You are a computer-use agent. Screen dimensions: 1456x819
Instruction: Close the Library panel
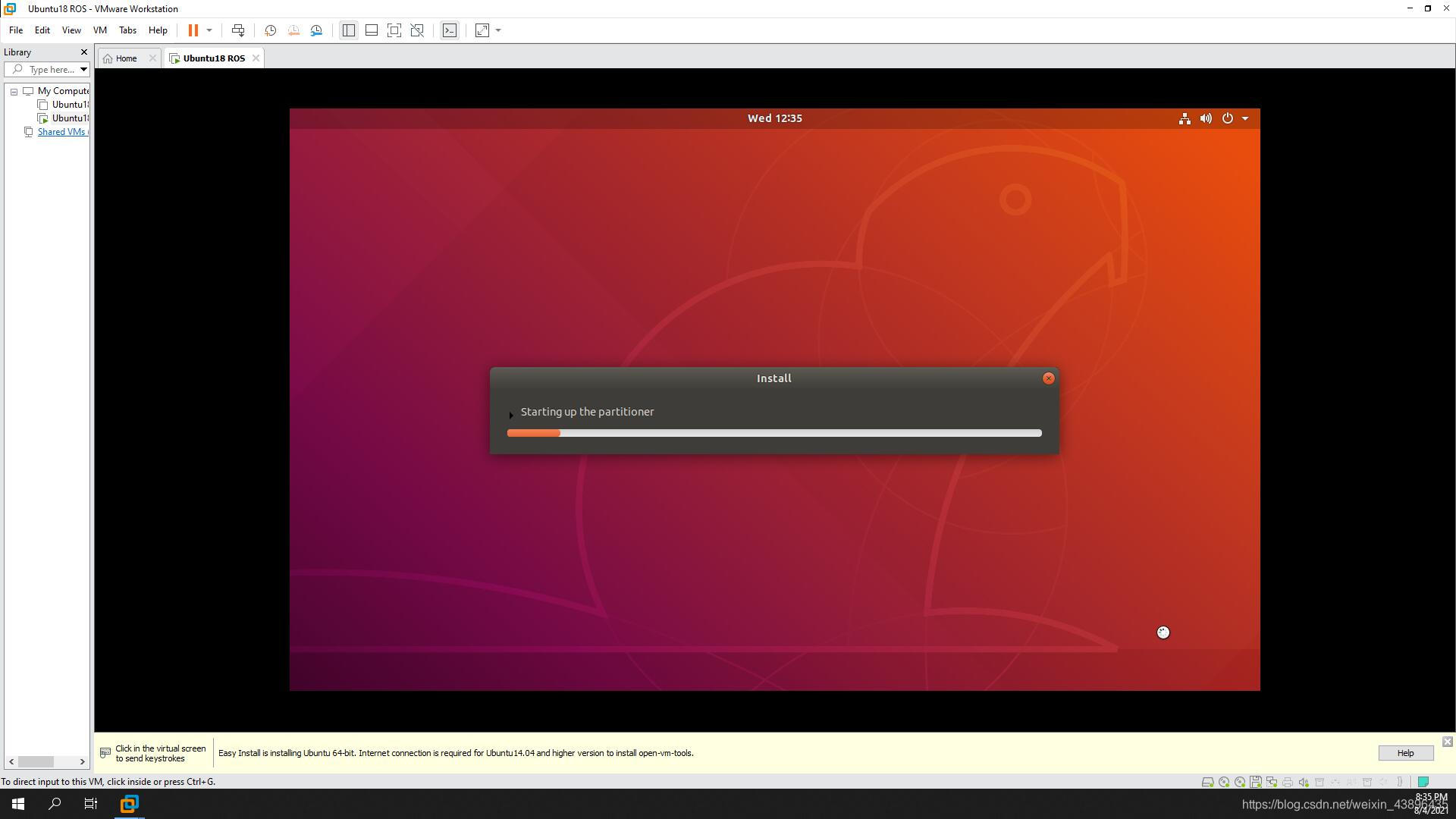[x=84, y=52]
